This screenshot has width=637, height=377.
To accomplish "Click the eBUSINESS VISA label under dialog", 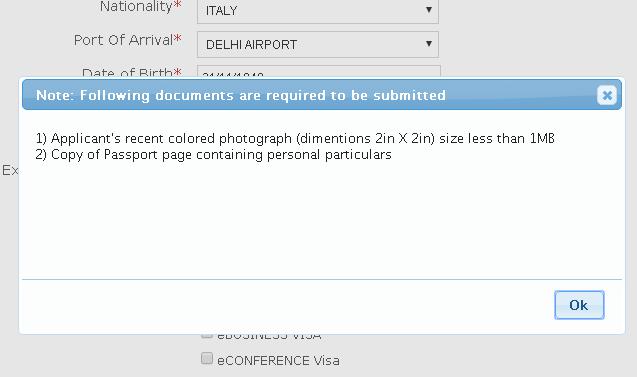I will (269, 336).
